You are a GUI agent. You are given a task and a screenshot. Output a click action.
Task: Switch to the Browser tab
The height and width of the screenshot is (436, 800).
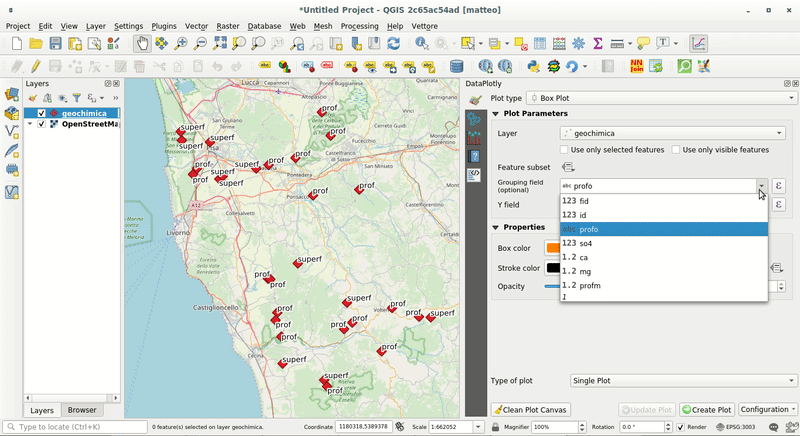coord(82,410)
